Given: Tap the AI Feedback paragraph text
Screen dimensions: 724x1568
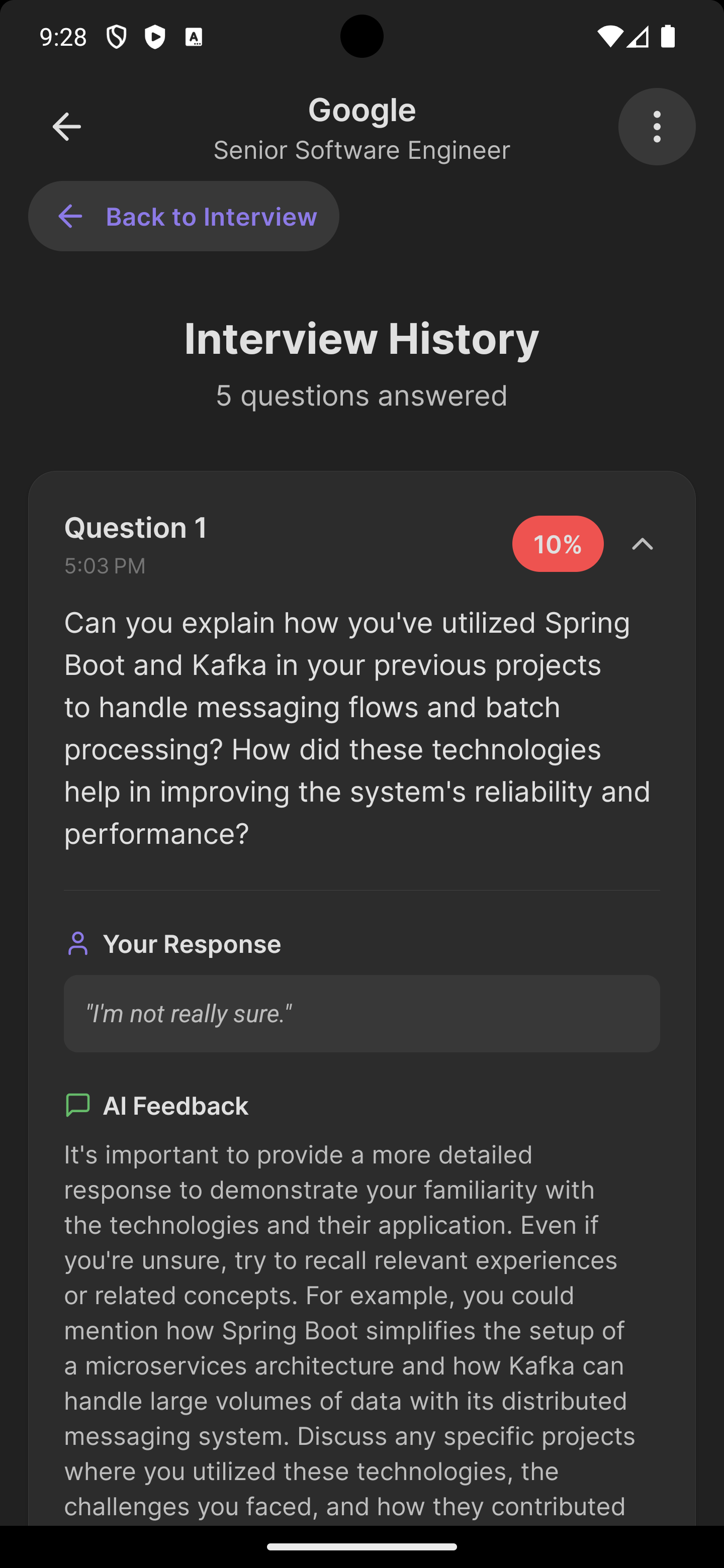Looking at the screenshot, I should (349, 1330).
